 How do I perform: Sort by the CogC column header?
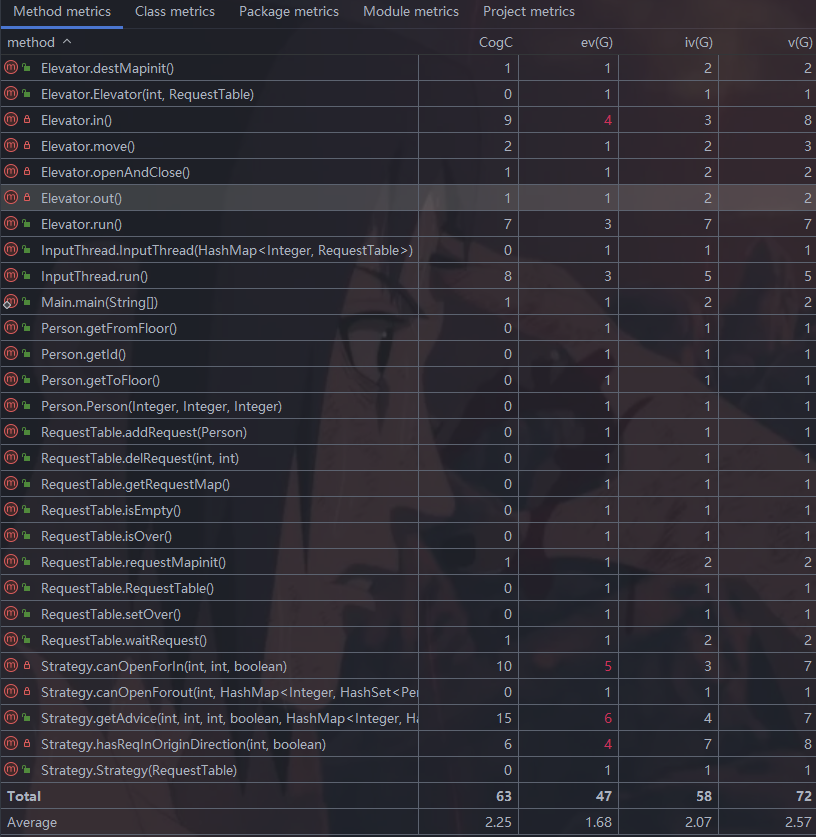point(495,42)
